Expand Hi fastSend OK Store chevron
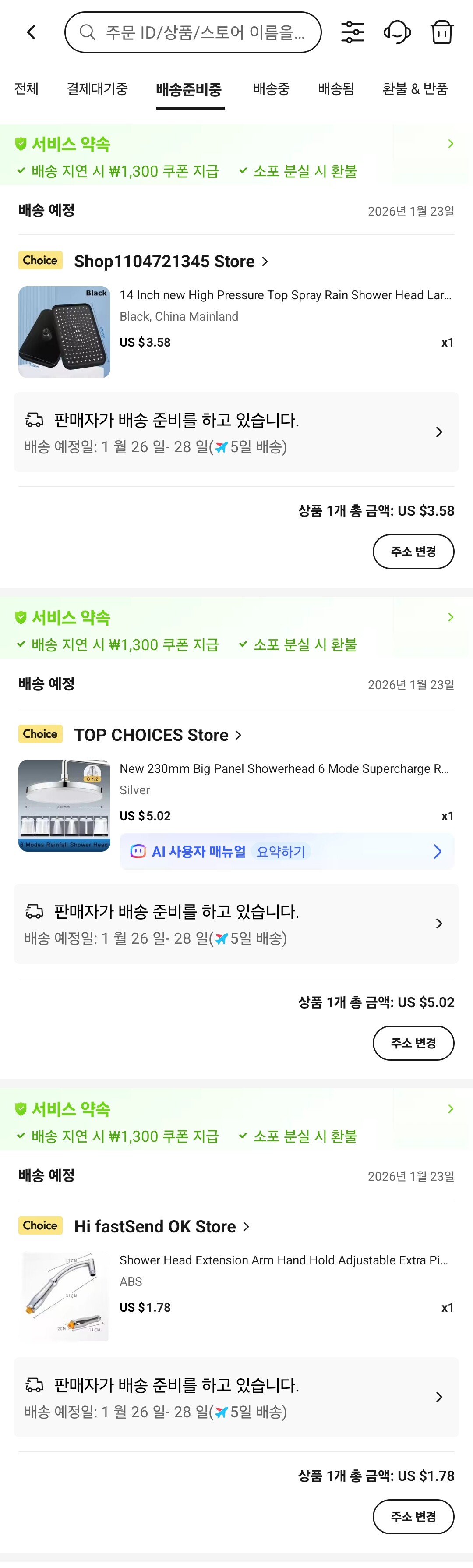473x1568 pixels. tap(247, 1227)
